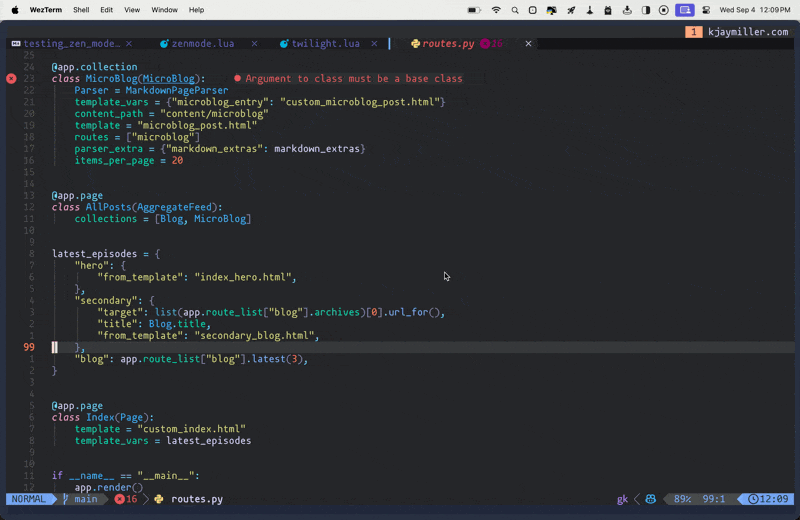This screenshot has width=800, height=520.
Task: Click the 12:09 time in statusline
Action: click(775, 499)
